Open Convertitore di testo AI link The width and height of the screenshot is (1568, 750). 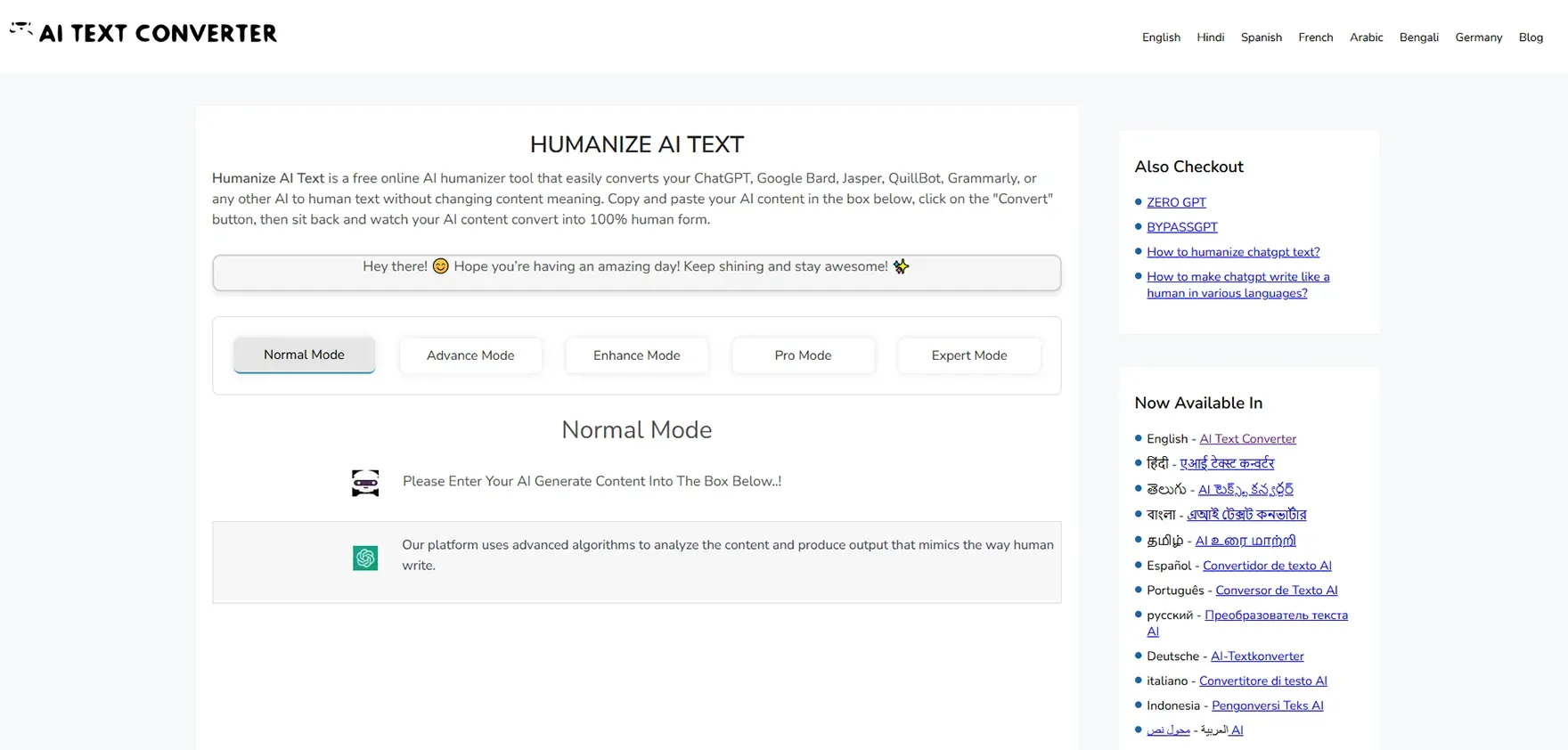coord(1262,681)
